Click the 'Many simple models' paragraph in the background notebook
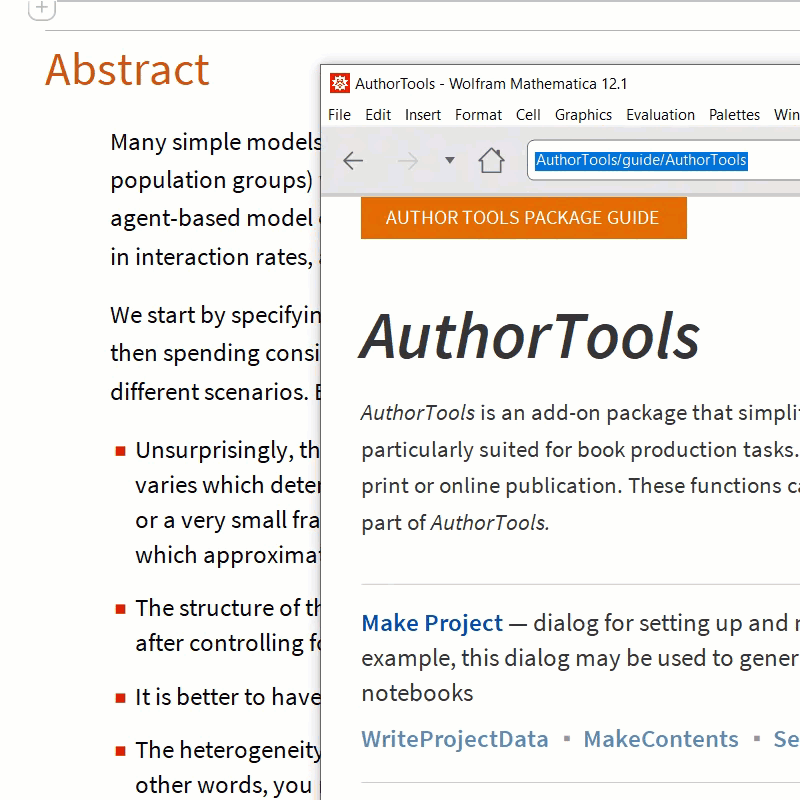Screen dimensions: 800x800 (215, 199)
